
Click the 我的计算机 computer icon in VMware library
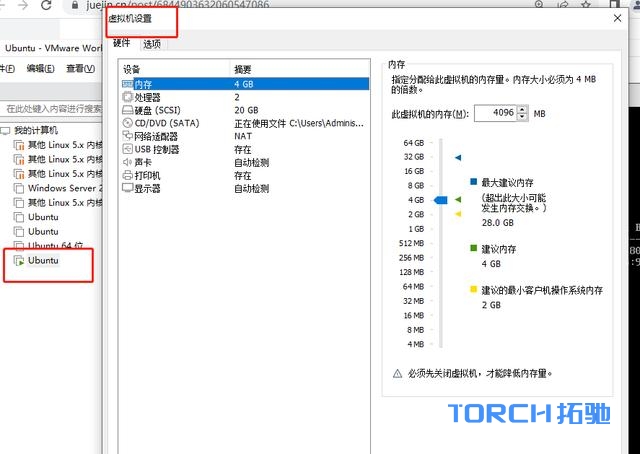click(5, 131)
